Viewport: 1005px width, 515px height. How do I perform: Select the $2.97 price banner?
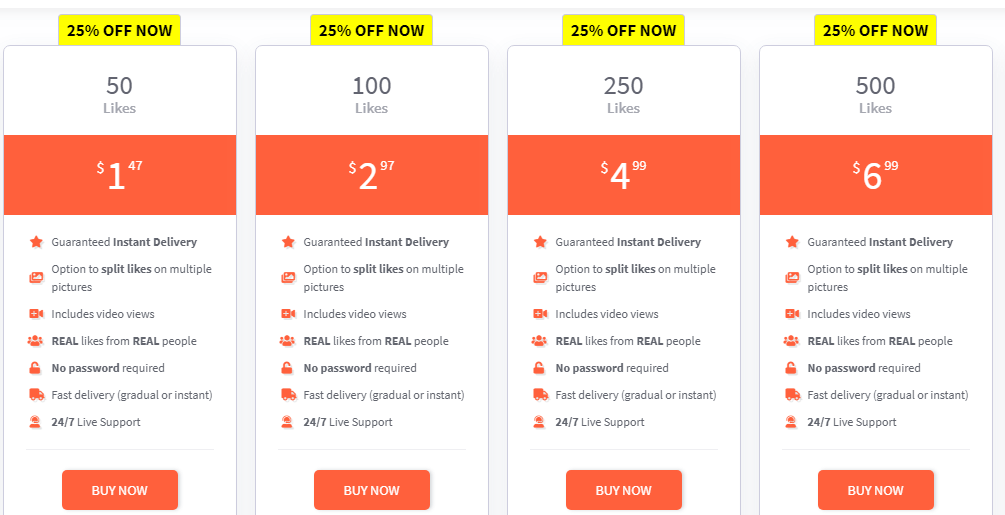[x=372, y=175]
